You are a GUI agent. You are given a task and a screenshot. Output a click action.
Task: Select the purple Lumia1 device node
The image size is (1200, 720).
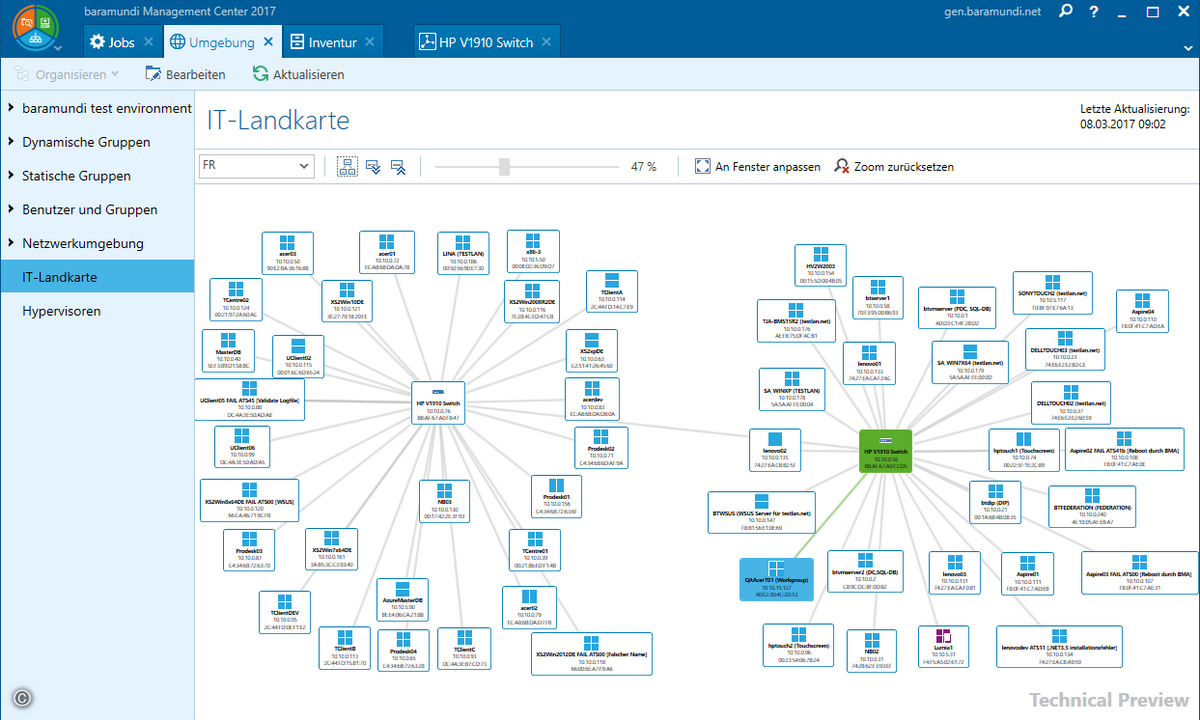(943, 646)
